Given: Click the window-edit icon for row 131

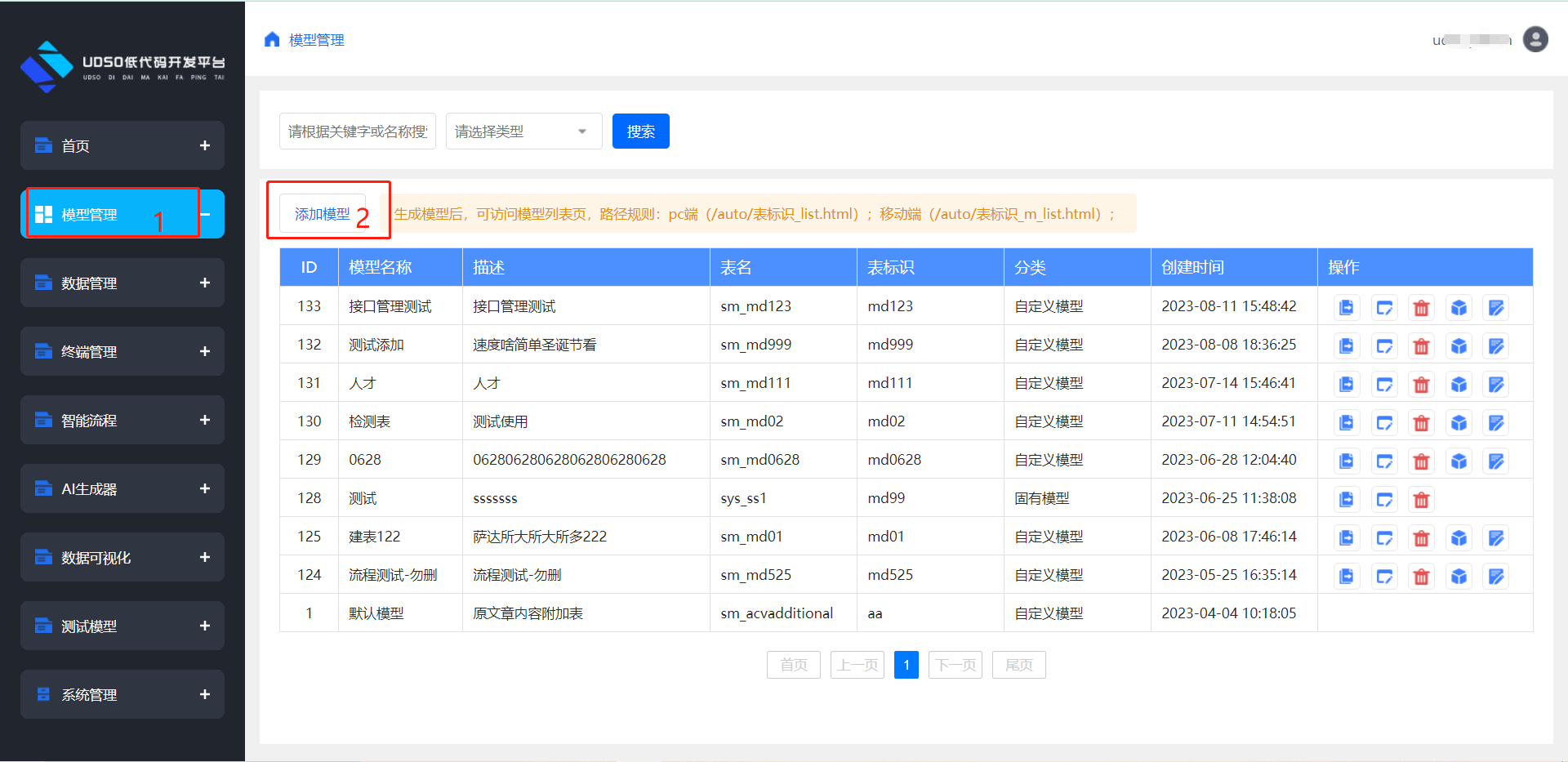Looking at the screenshot, I should click(1384, 385).
